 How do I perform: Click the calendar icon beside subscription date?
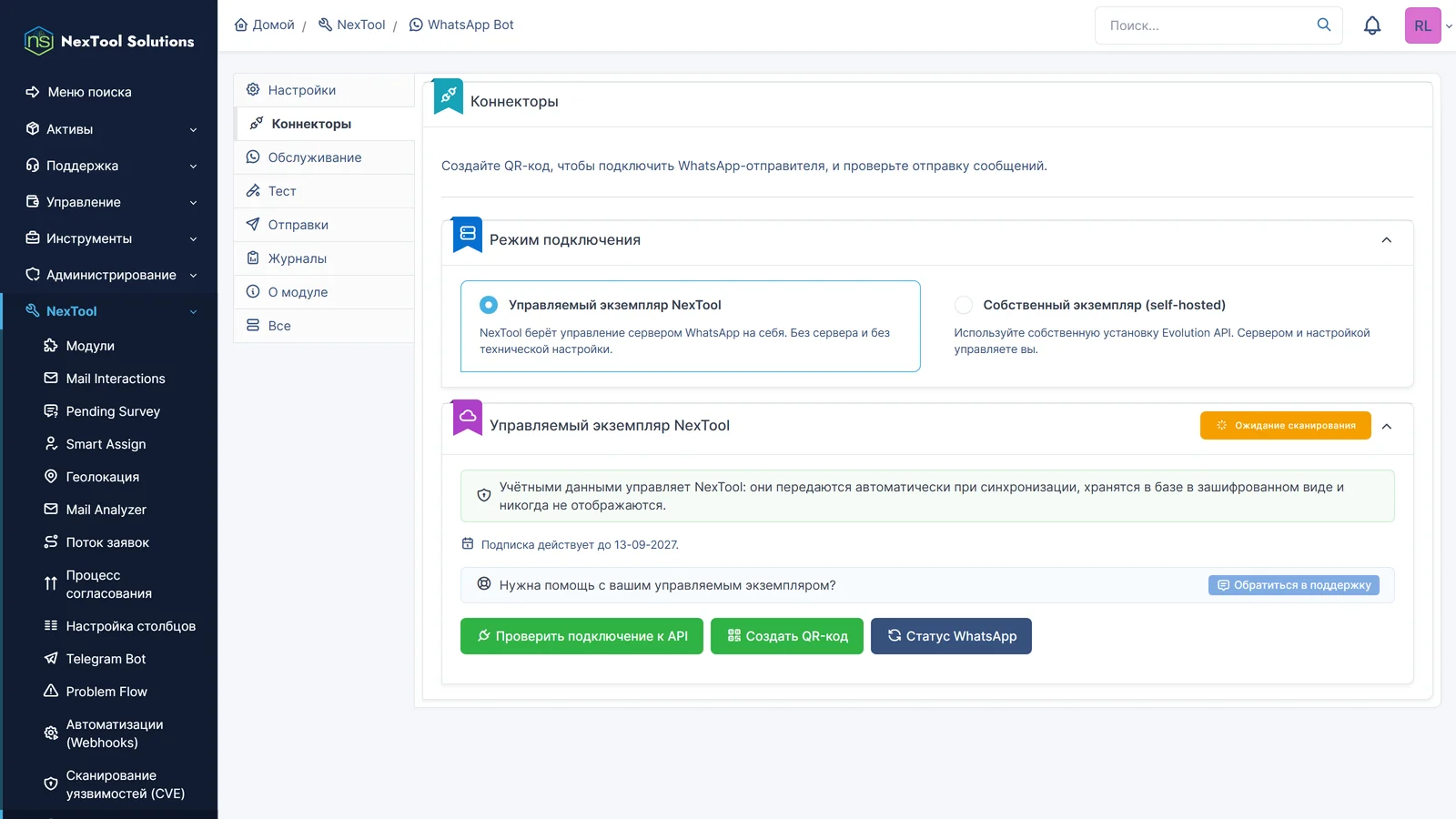468,543
